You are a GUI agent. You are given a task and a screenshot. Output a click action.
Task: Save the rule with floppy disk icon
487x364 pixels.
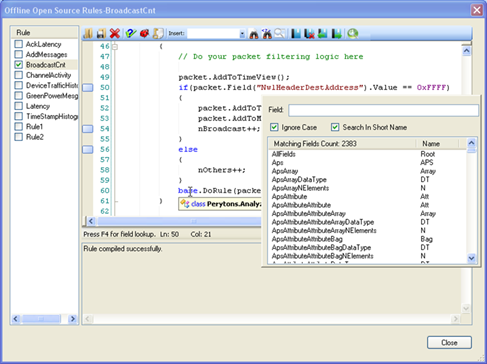(x=101, y=33)
